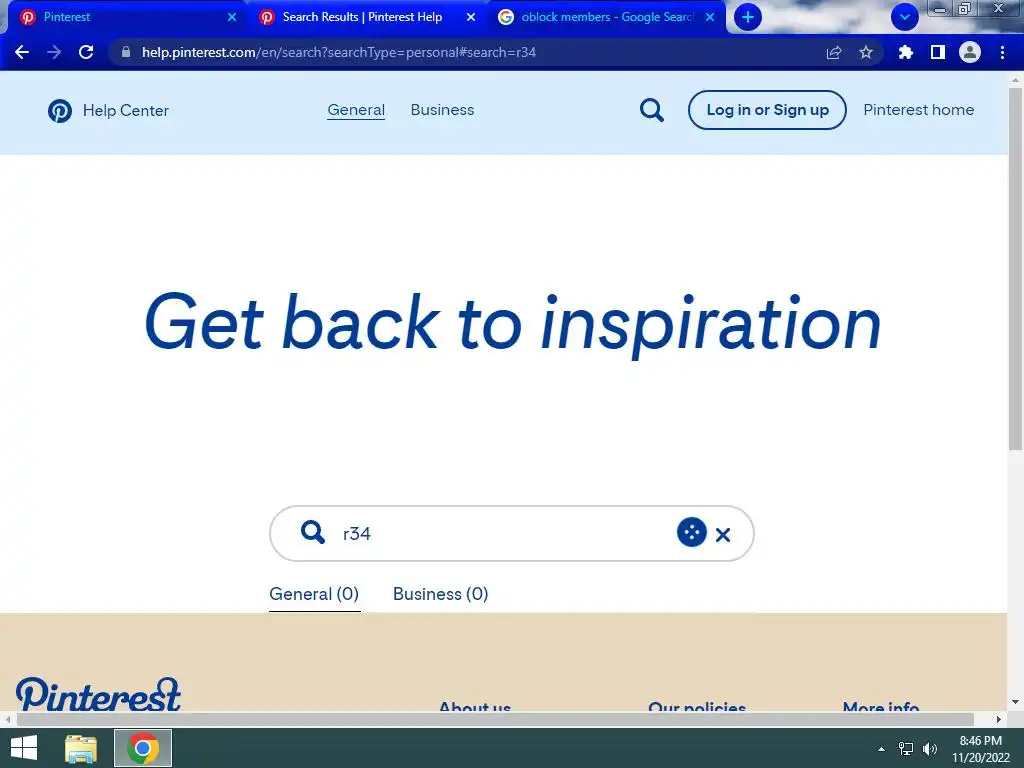Click the scroll left arrow
Screen dimensions: 1024x768
7,719
